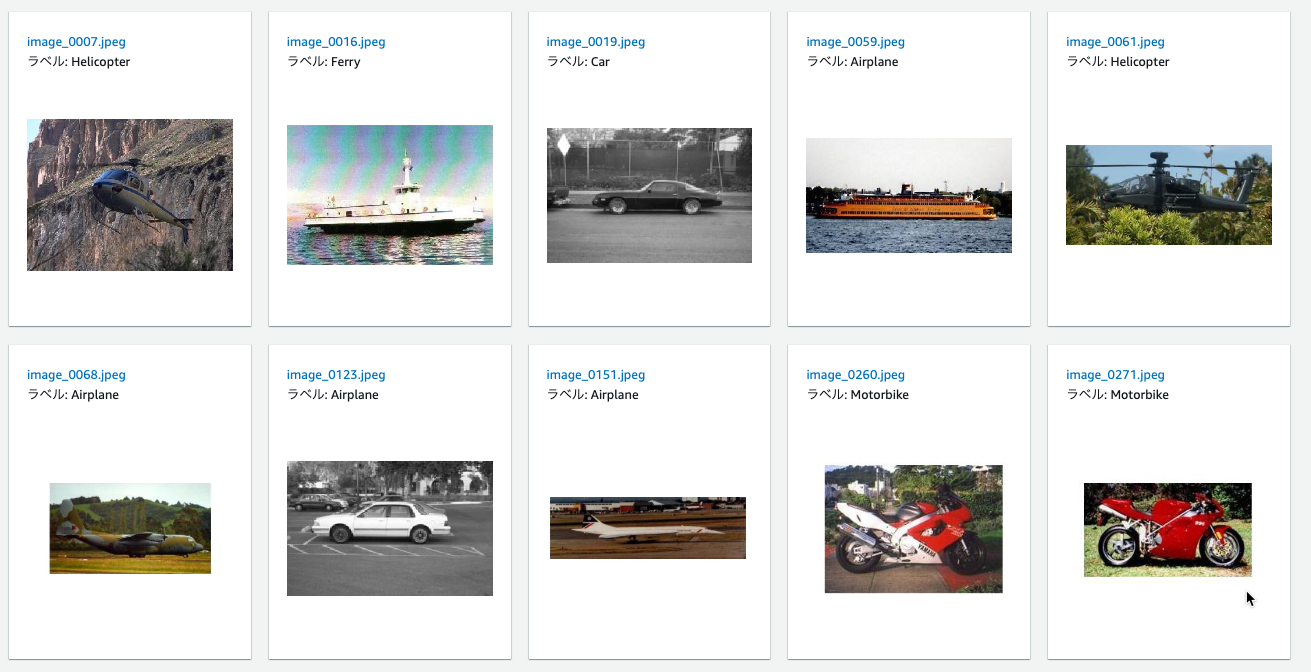The height and width of the screenshot is (672, 1311).
Task: Select the Concorde airplane thumbnail
Action: (648, 528)
